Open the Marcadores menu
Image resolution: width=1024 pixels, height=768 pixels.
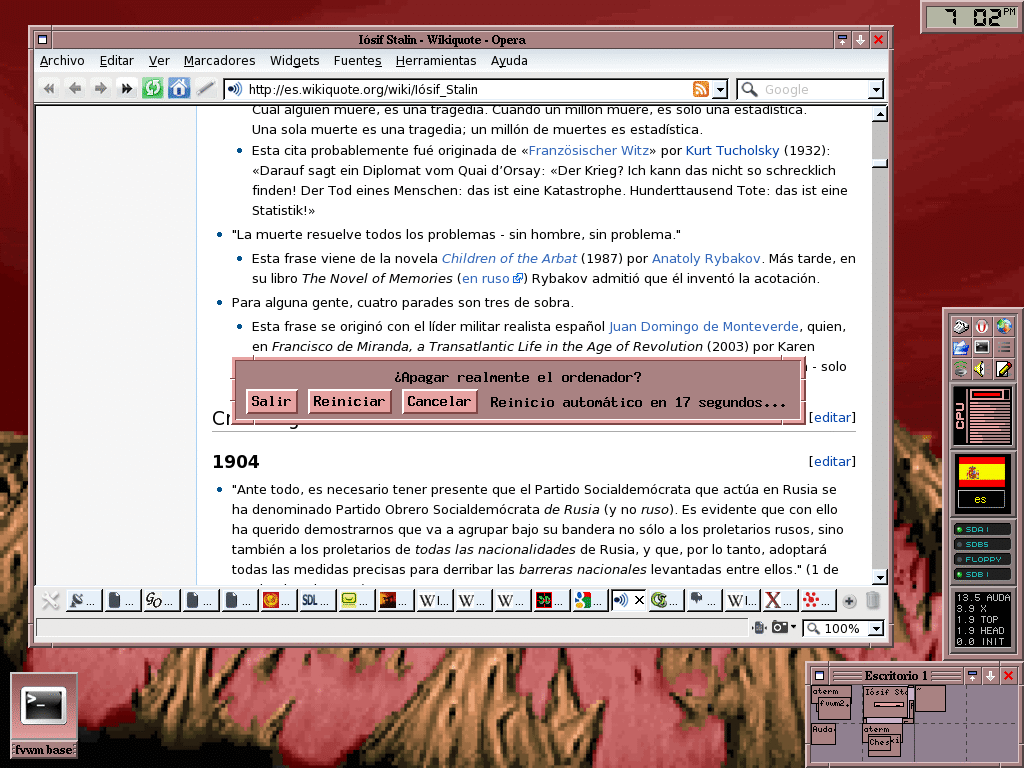coord(219,61)
